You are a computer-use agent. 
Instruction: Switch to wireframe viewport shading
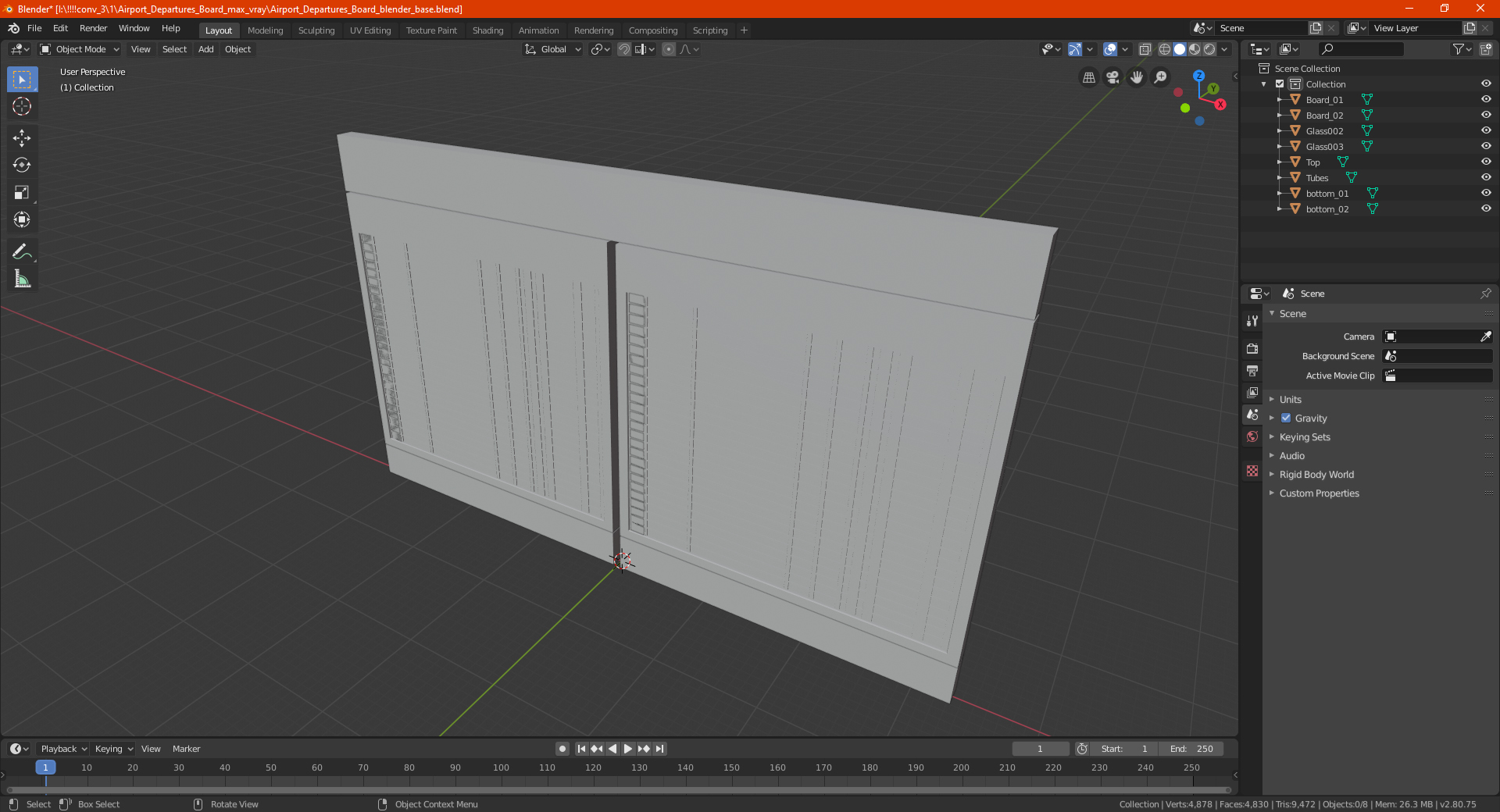tap(1164, 49)
